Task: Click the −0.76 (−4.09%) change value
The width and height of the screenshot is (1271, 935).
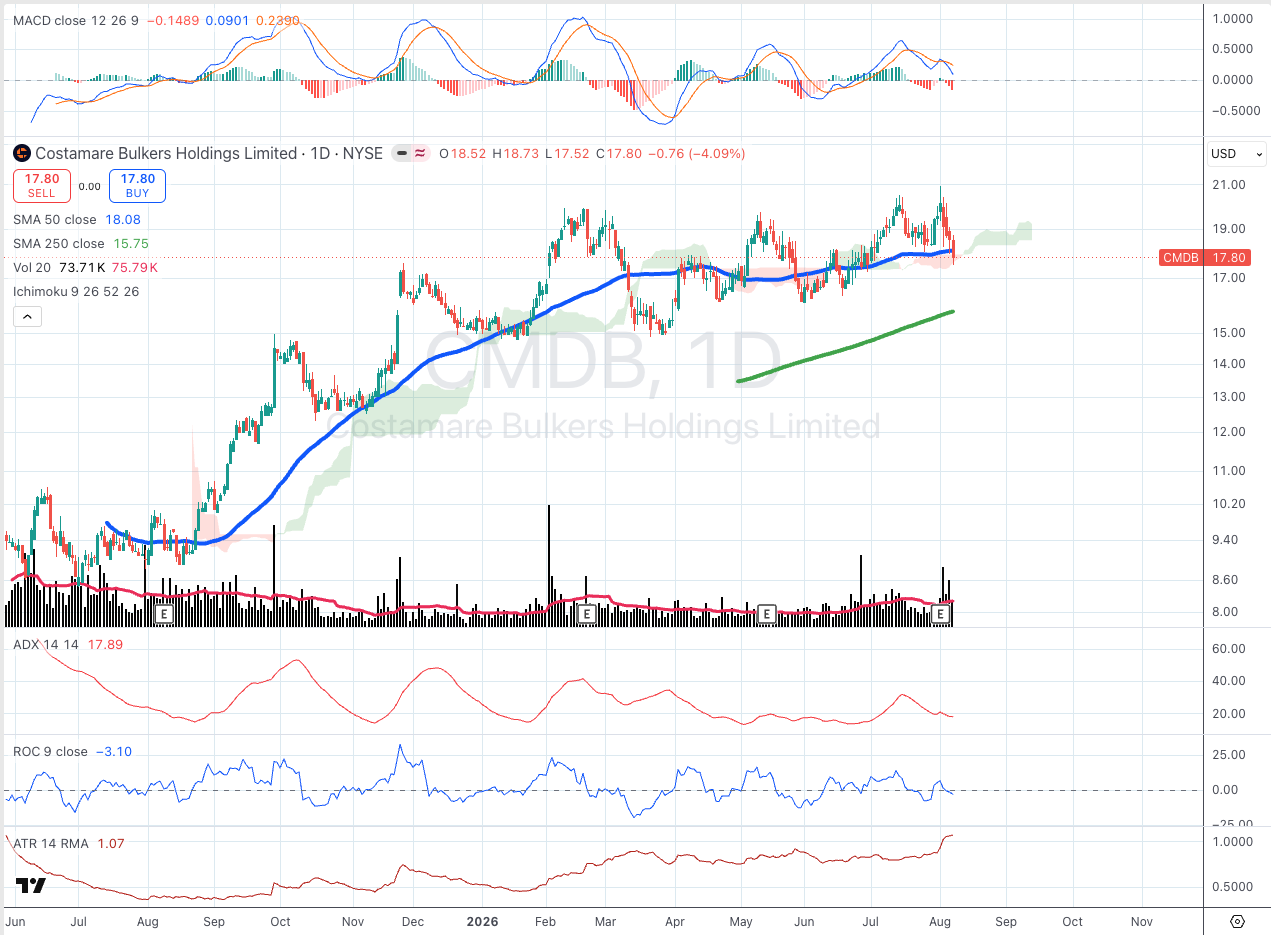Action: (697, 153)
